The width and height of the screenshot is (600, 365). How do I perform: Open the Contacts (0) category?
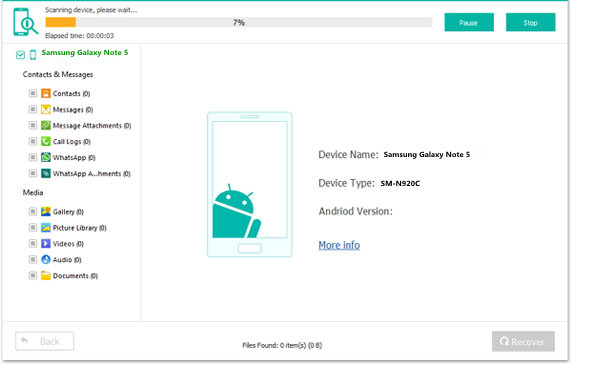[71, 93]
